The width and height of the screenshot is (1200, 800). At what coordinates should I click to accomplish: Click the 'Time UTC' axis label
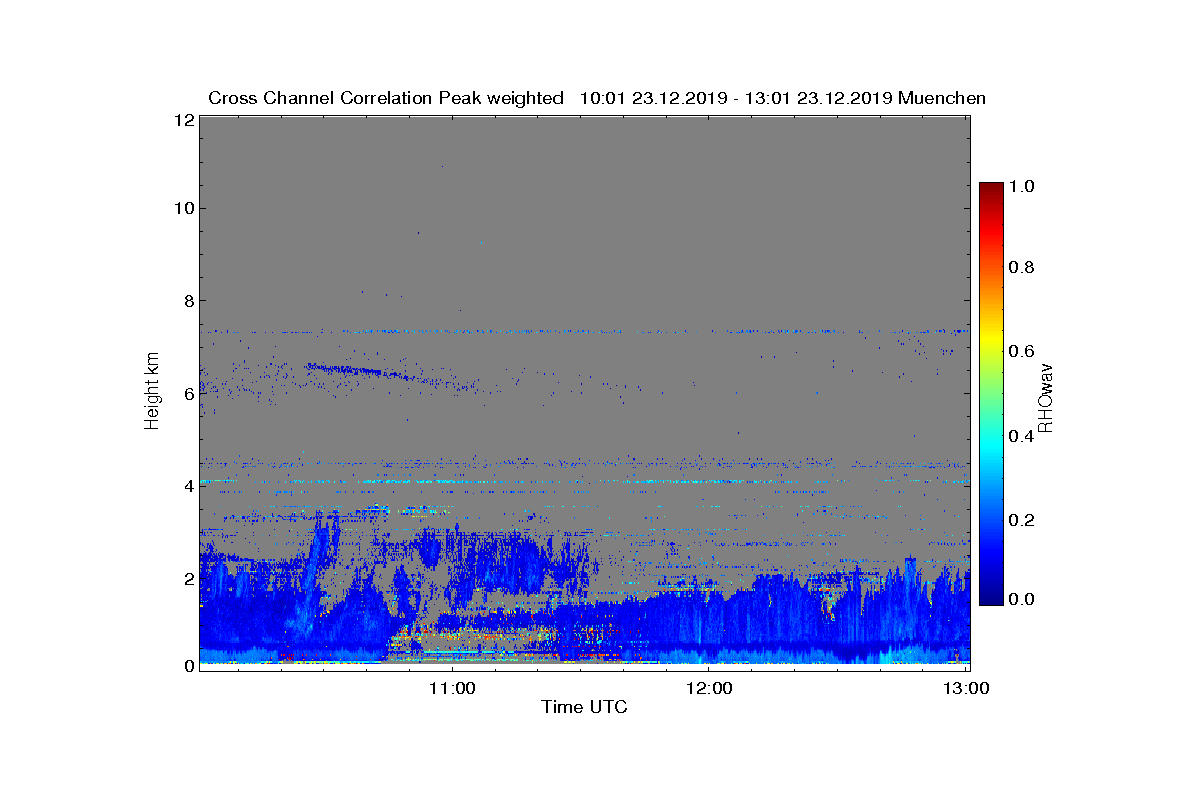[584, 707]
